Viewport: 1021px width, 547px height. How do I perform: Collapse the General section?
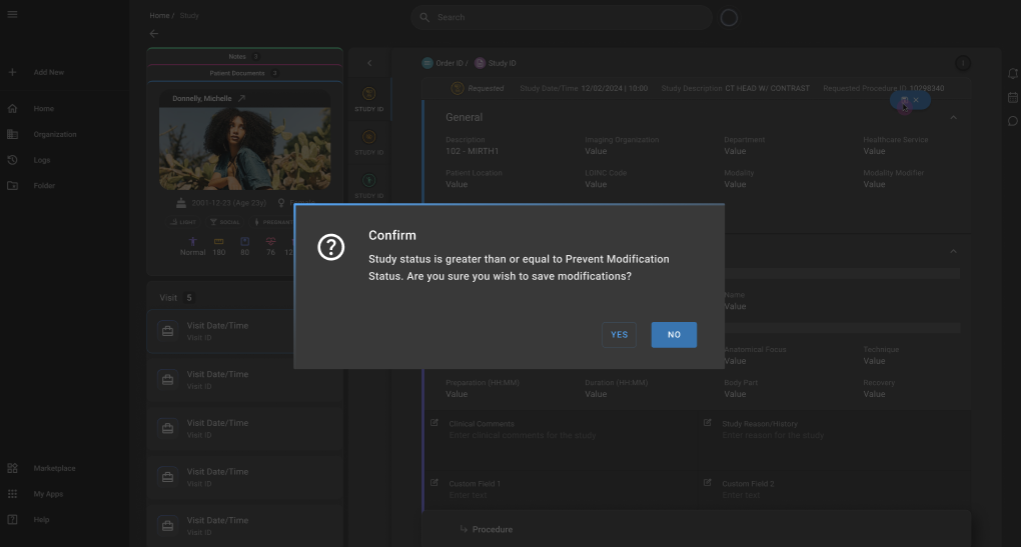(x=952, y=118)
